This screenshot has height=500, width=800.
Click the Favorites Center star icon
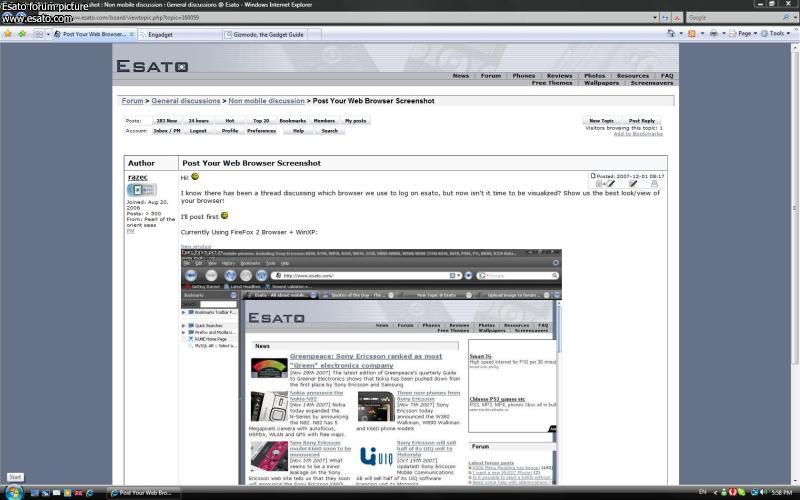pos(8,34)
